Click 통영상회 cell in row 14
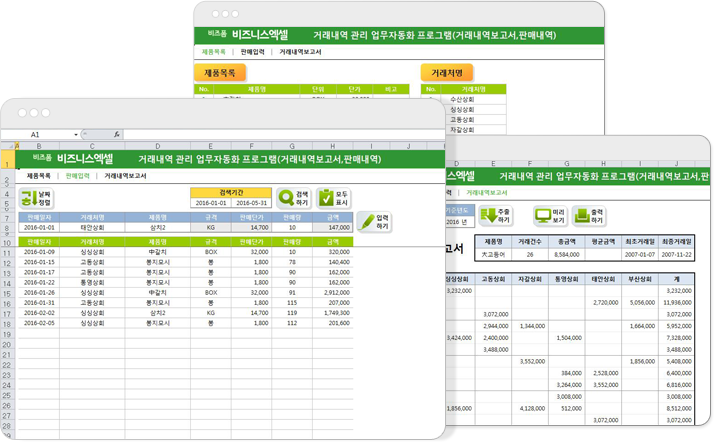This screenshot has height=442, width=714. [92, 283]
